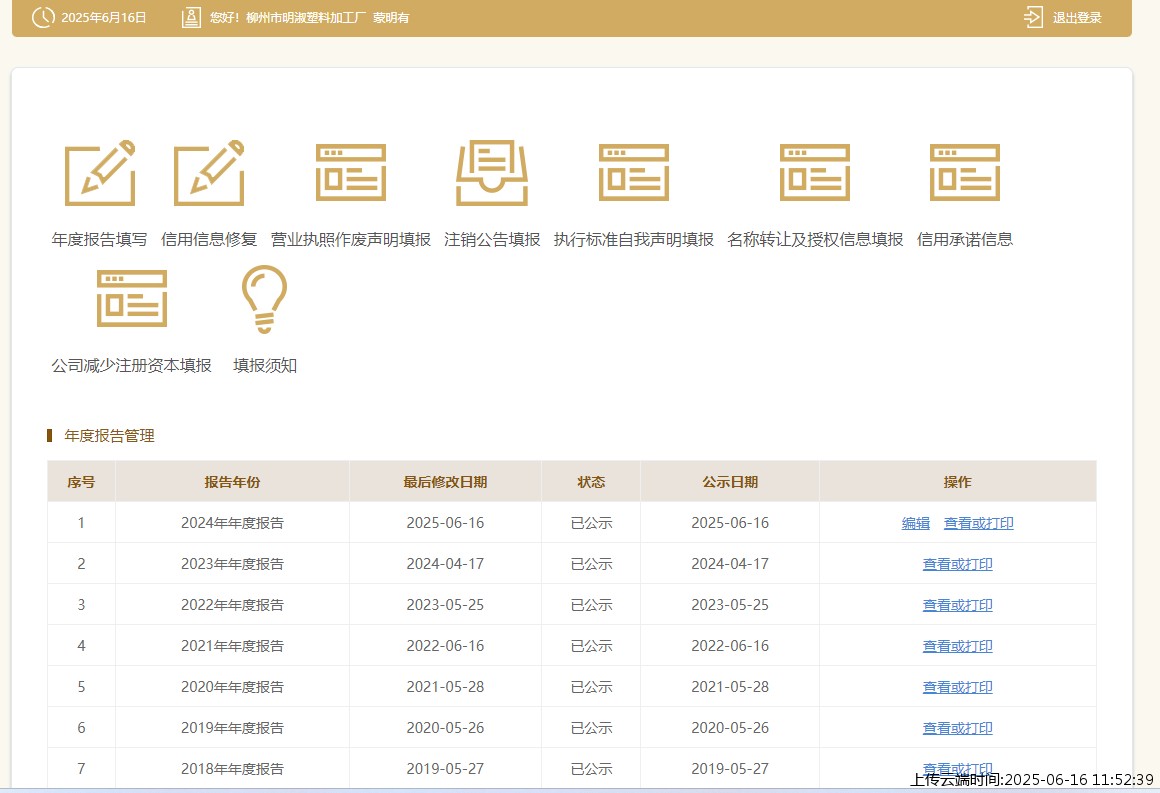Click the user profile icon in header
Image resolution: width=1160 pixels, height=793 pixels.
point(191,17)
